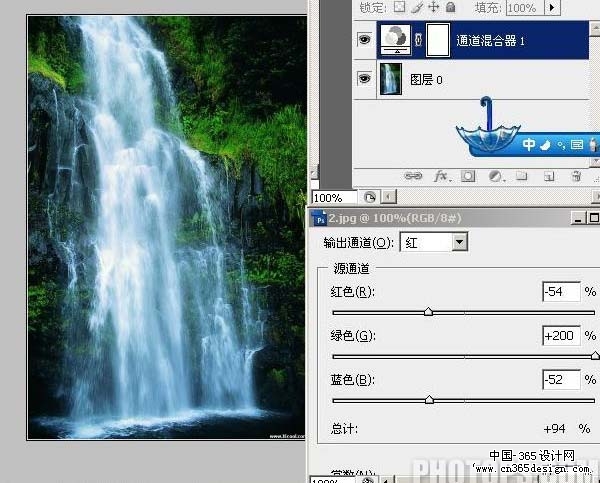Click the link layers icon
600x483 pixels.
(x=413, y=176)
